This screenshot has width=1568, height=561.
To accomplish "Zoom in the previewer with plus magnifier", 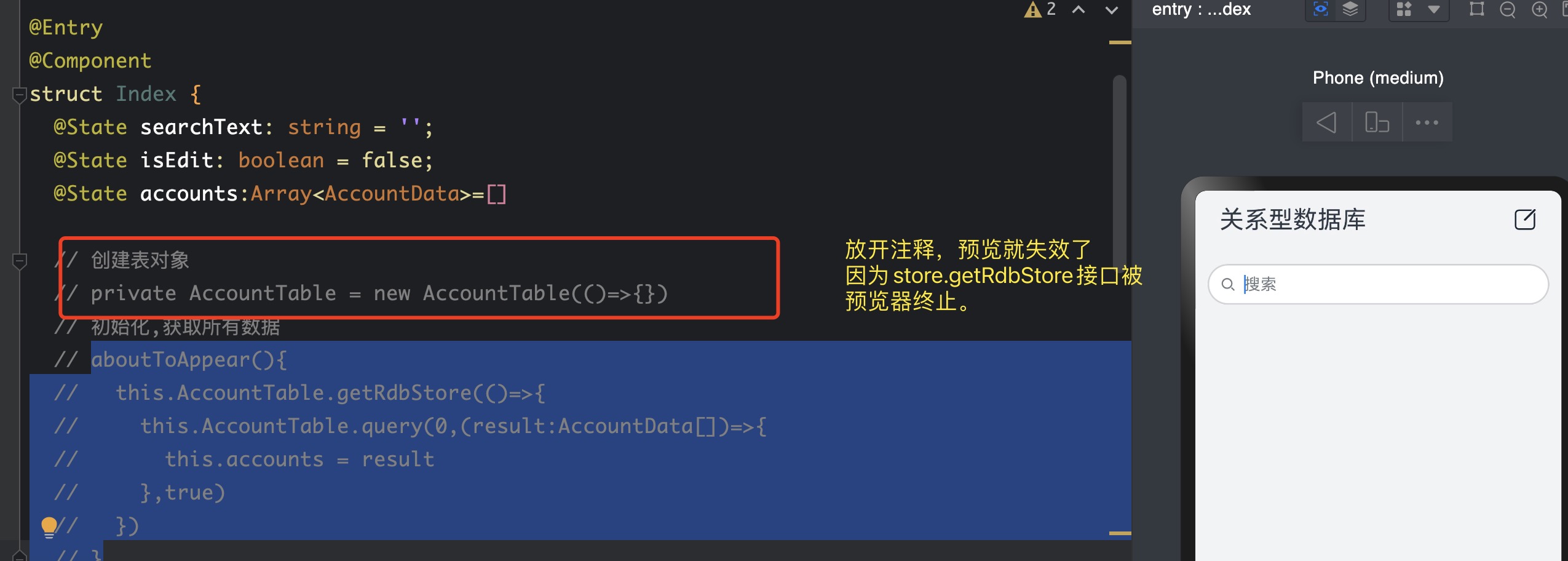I will point(1540,10).
